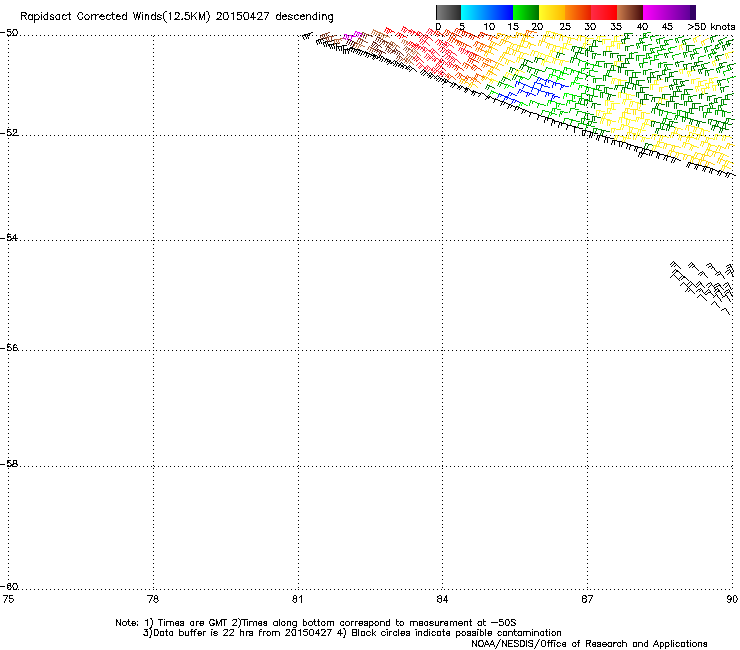This screenshot has height=650, width=740.
Task: Click the 'NOAA/NESDIS/Office of Research and Applications' credit
Action: pos(589,644)
